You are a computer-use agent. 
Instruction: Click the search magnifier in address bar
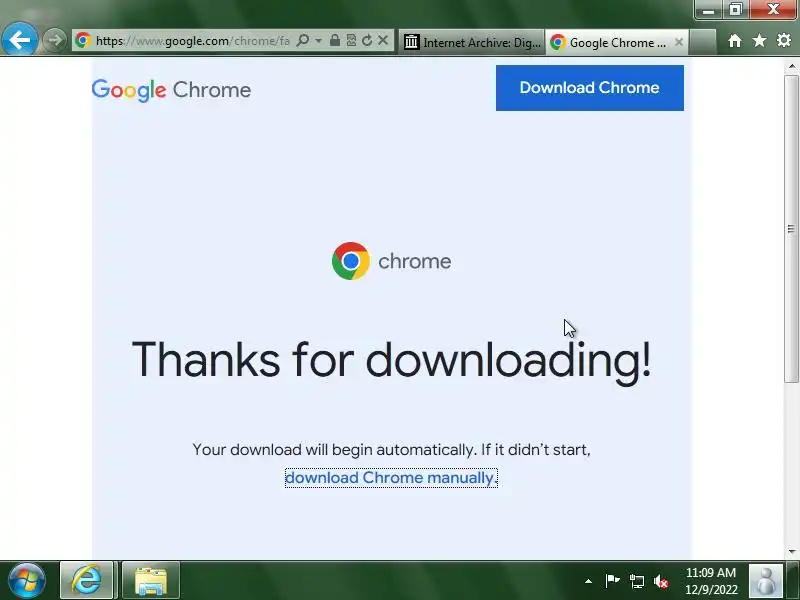pos(303,40)
